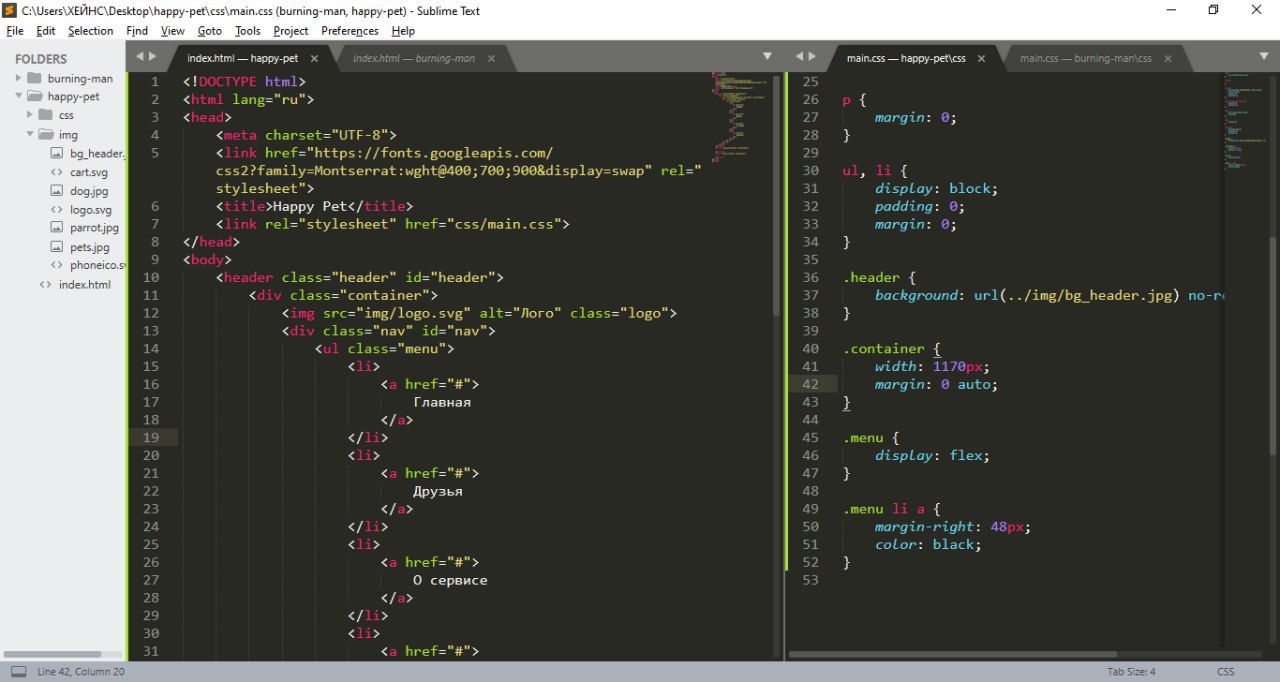Click the CSS syntax selector in status bar
The height and width of the screenshot is (682, 1280).
[x=1225, y=672]
